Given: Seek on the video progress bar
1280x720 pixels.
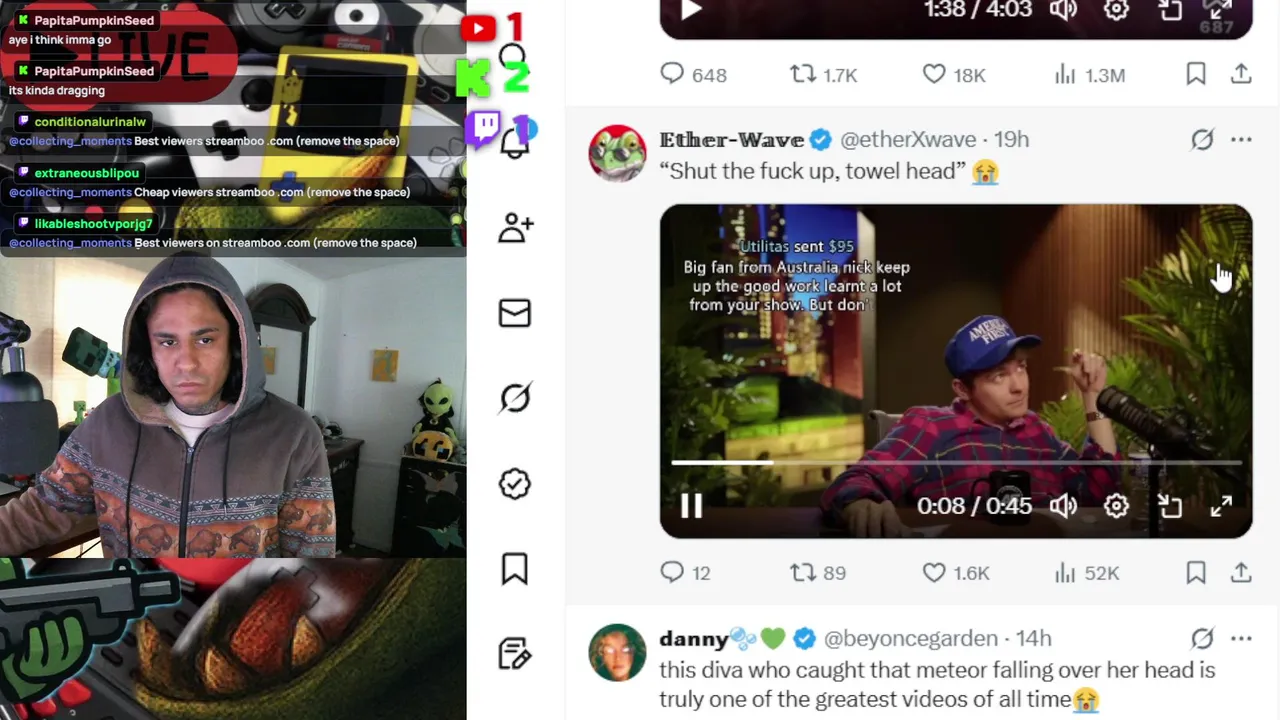Looking at the screenshot, I should [956, 463].
